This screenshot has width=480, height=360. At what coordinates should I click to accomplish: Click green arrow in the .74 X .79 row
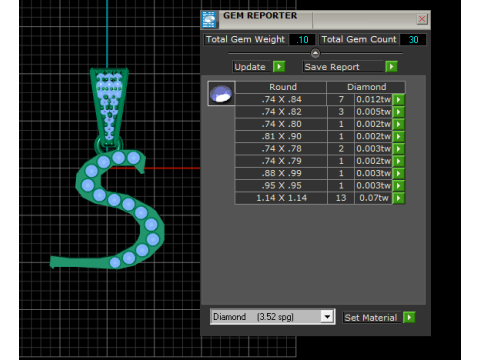coord(398,161)
